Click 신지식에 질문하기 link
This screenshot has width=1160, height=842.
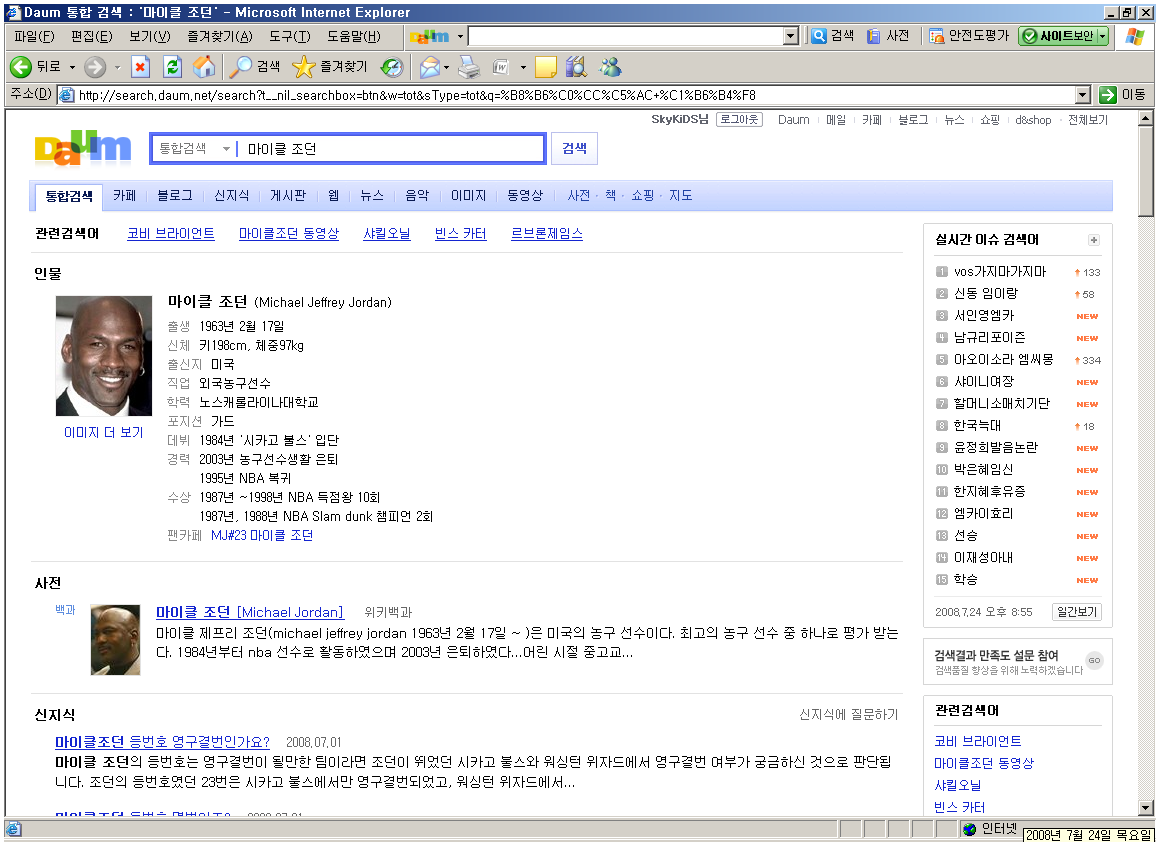coord(849,714)
